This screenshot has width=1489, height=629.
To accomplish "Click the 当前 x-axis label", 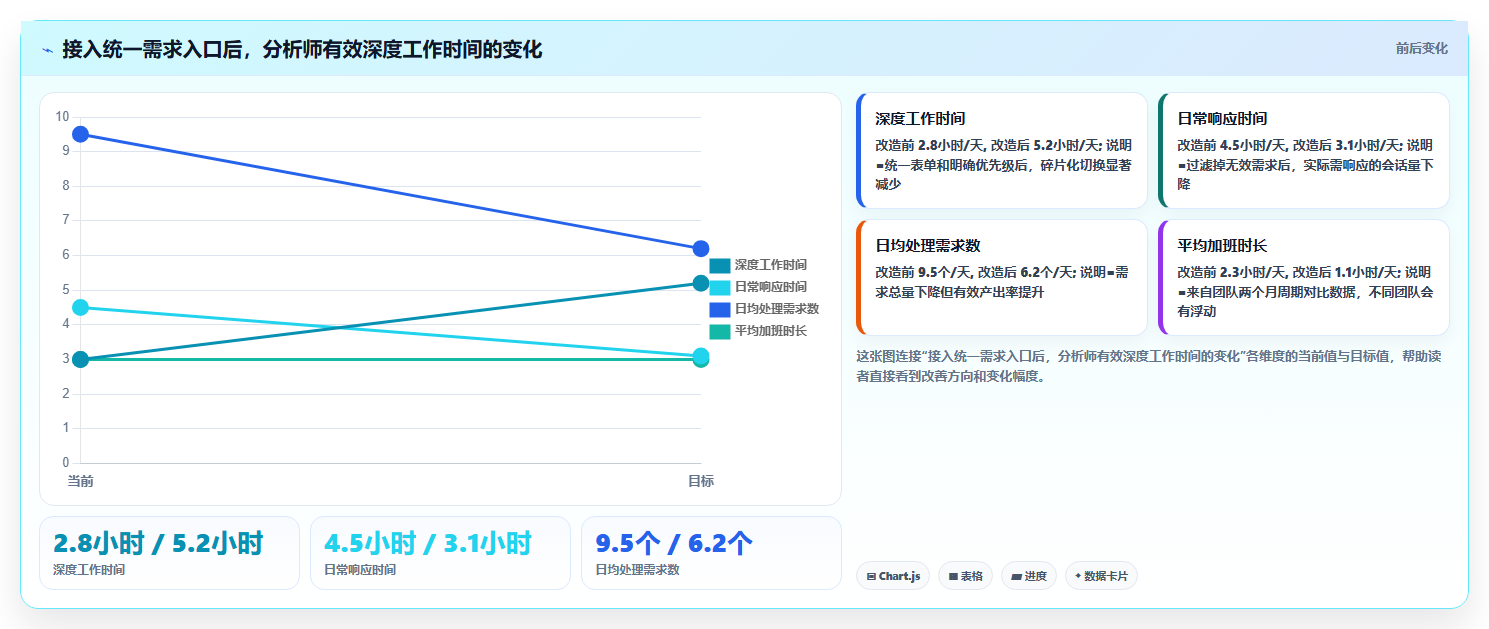I will pos(81,481).
